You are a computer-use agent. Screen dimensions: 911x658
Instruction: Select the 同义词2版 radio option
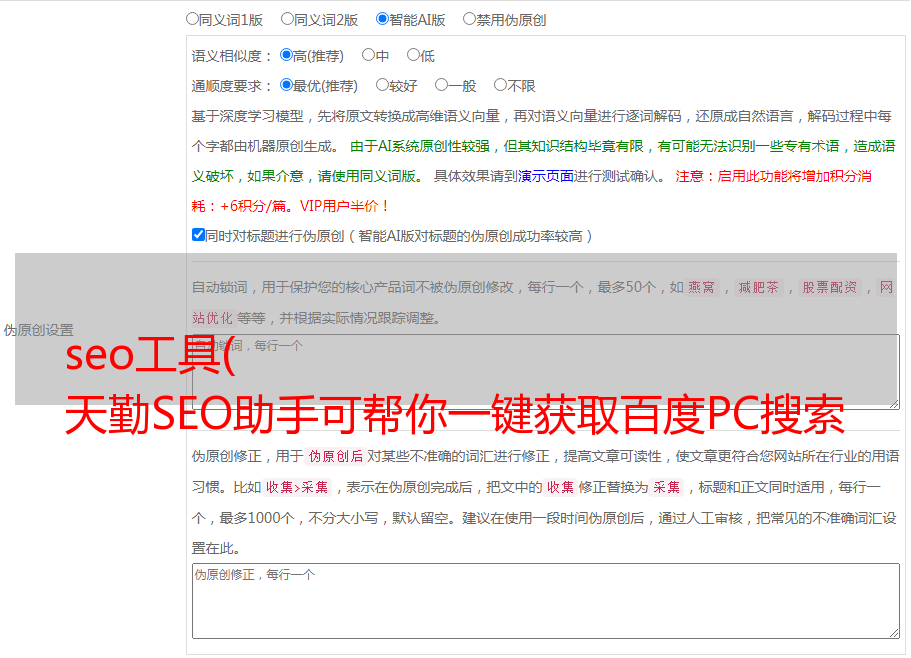tap(287, 19)
